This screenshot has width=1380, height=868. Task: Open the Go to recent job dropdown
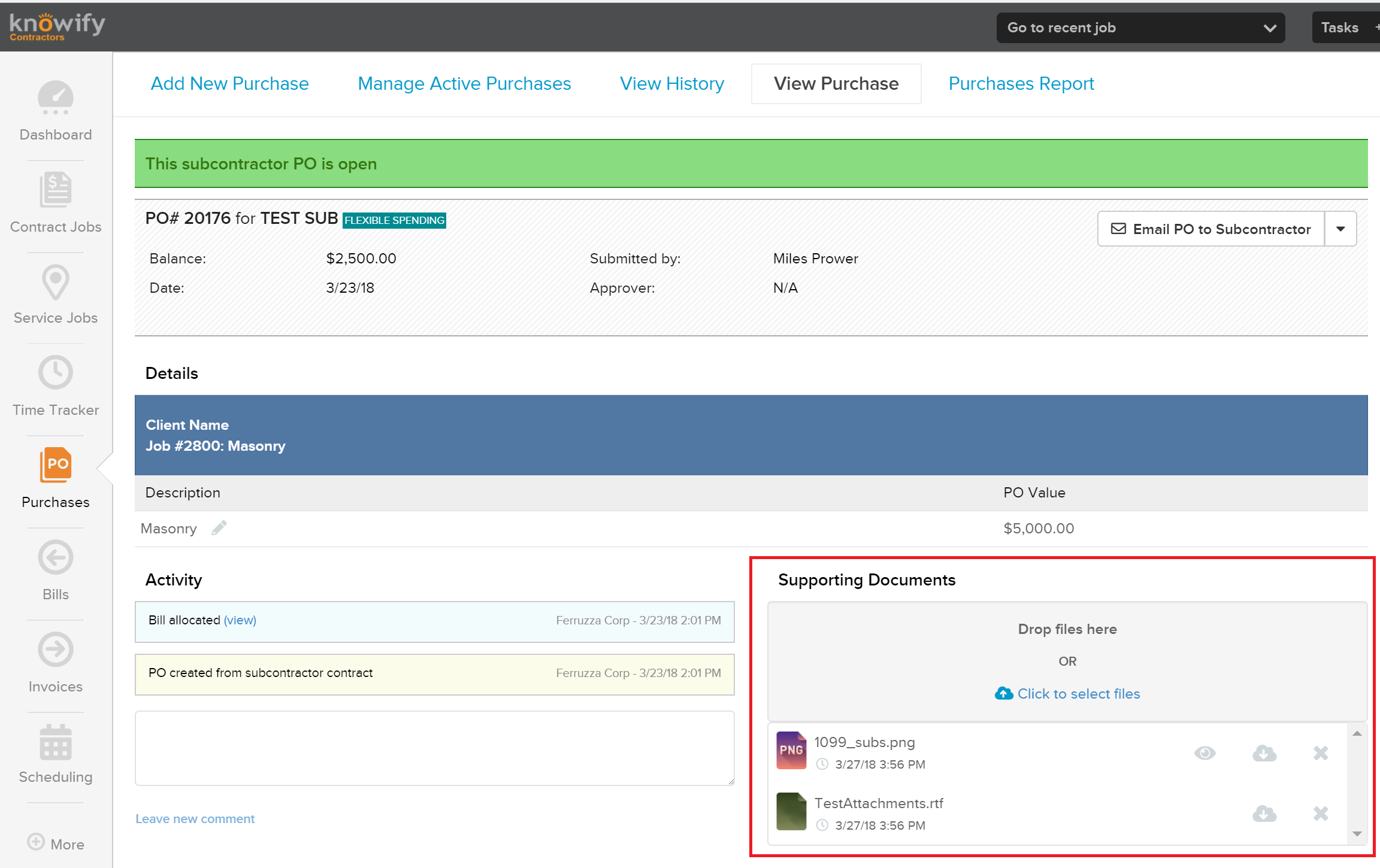[1140, 28]
